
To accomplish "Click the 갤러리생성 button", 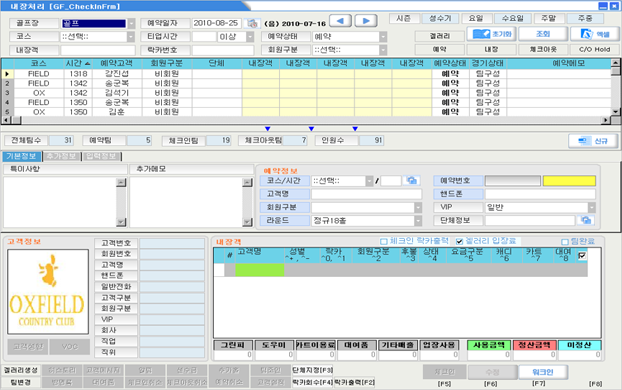I will (21, 370).
